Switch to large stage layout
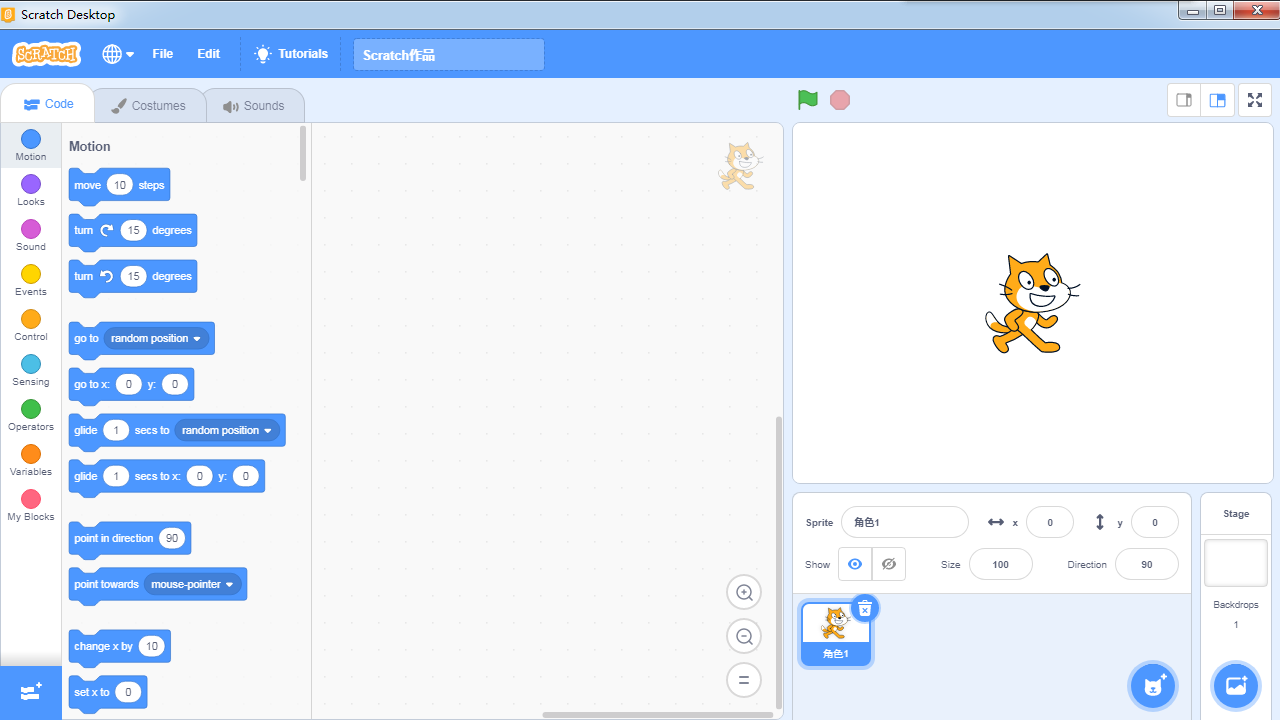Image resolution: width=1280 pixels, height=720 pixels. click(x=1217, y=100)
